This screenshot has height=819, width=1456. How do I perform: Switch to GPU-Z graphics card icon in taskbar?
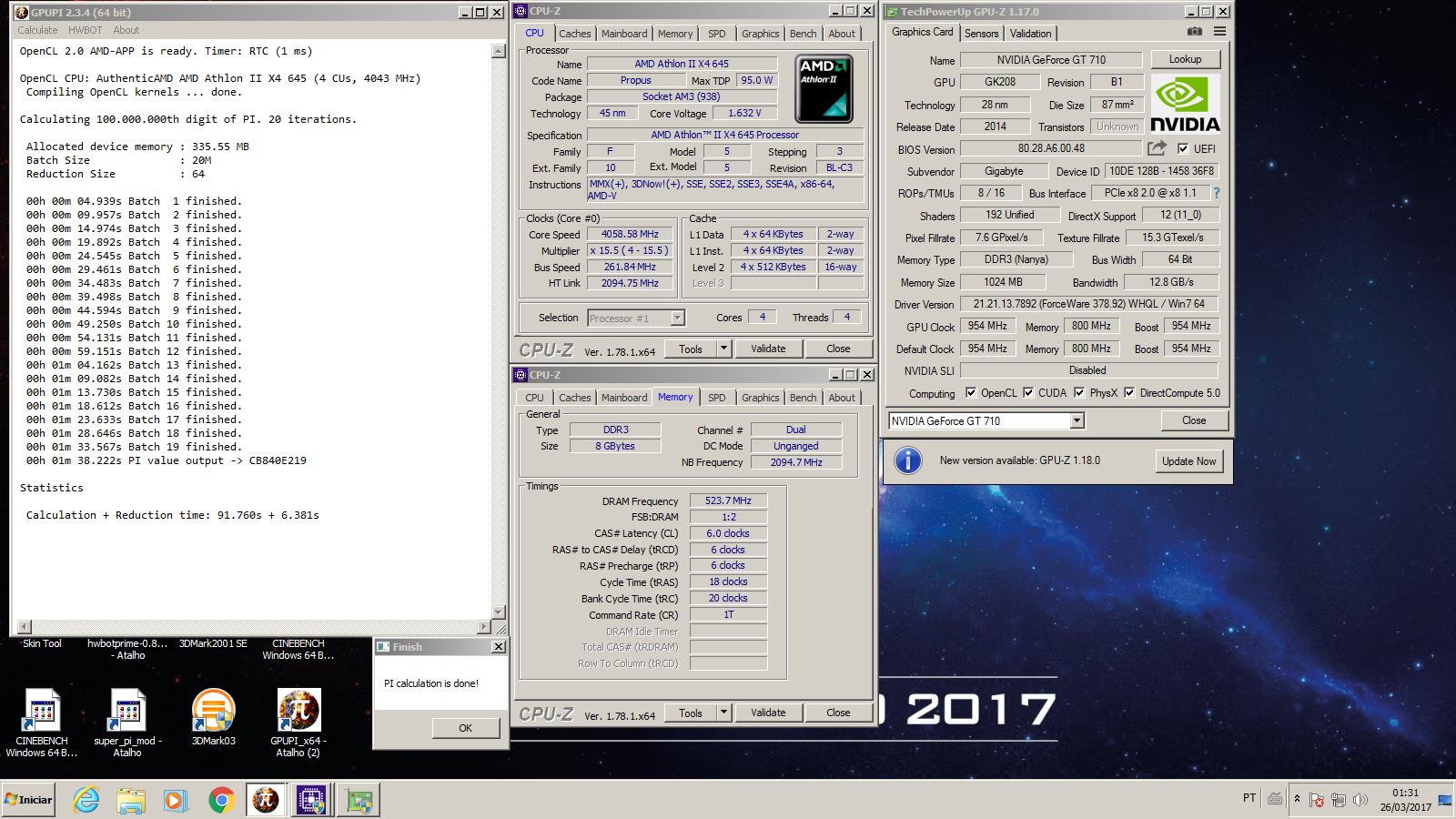point(359,800)
